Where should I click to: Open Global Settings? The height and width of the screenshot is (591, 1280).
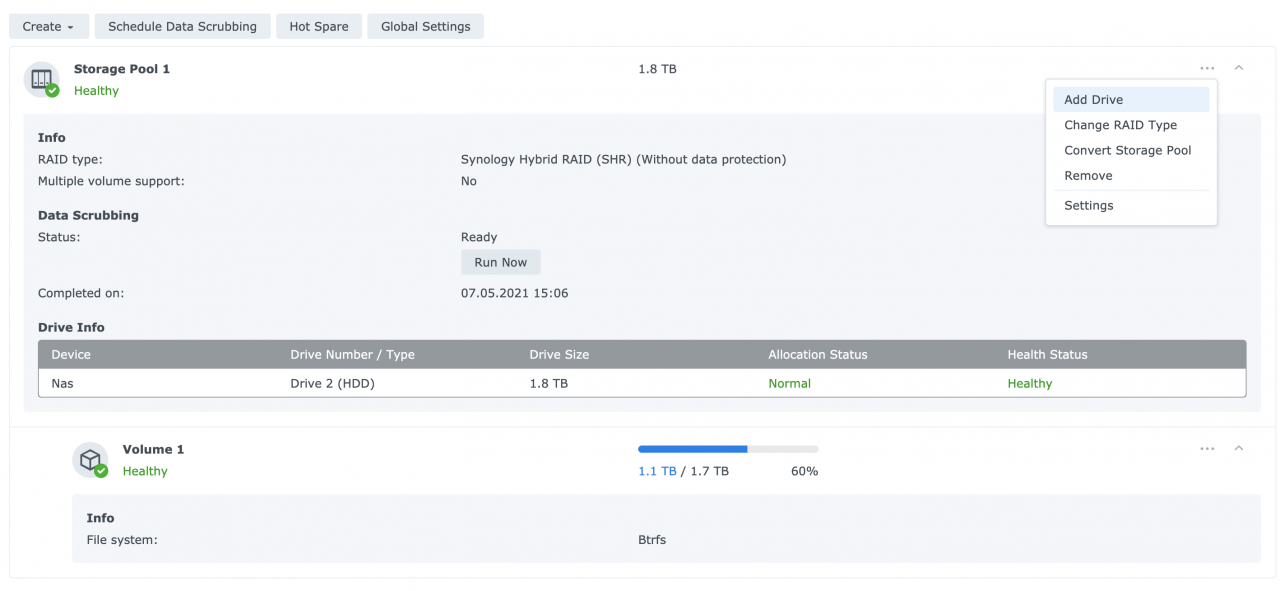click(x=425, y=26)
